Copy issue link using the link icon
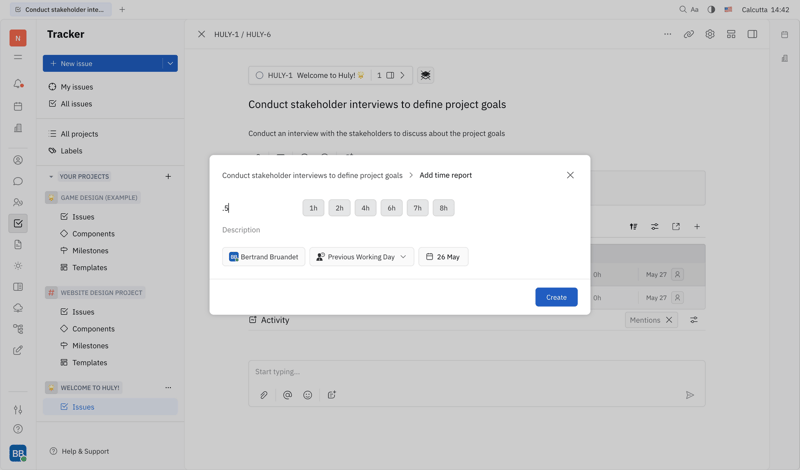 (x=689, y=34)
